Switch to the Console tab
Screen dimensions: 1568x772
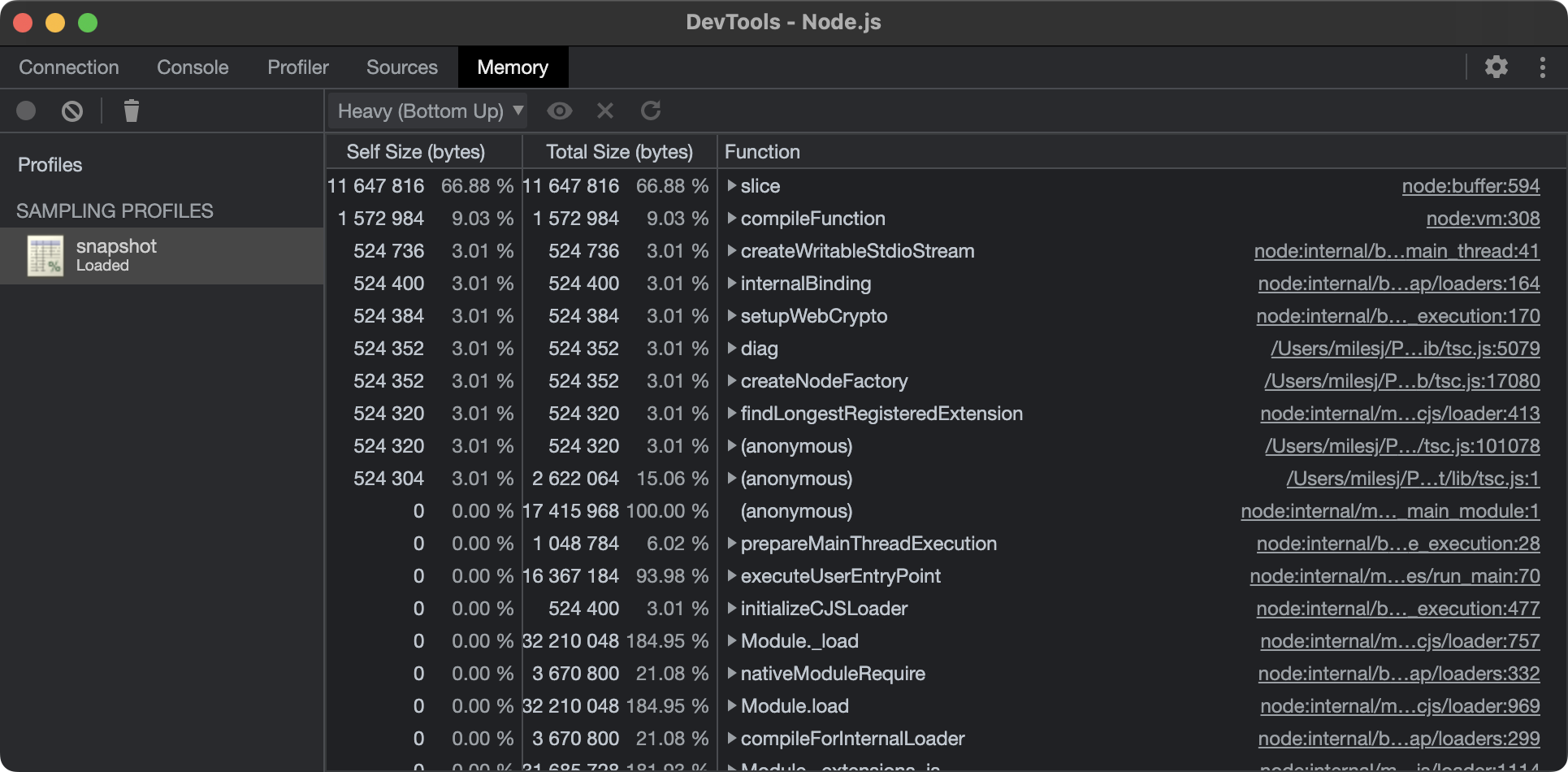pos(193,67)
